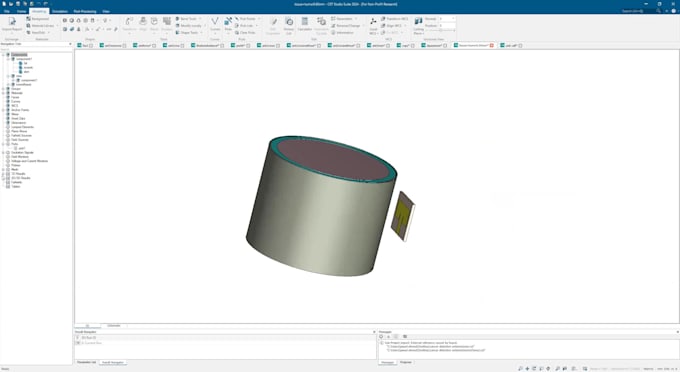The width and height of the screenshot is (680, 372).
Task: Toggle the Local WCS
Action: click(373, 25)
